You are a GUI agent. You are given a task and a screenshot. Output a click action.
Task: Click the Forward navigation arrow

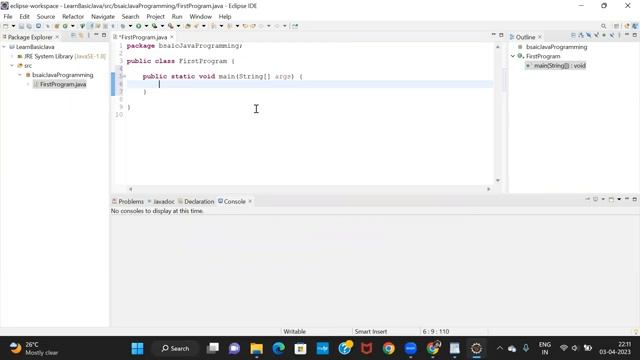click(277, 26)
